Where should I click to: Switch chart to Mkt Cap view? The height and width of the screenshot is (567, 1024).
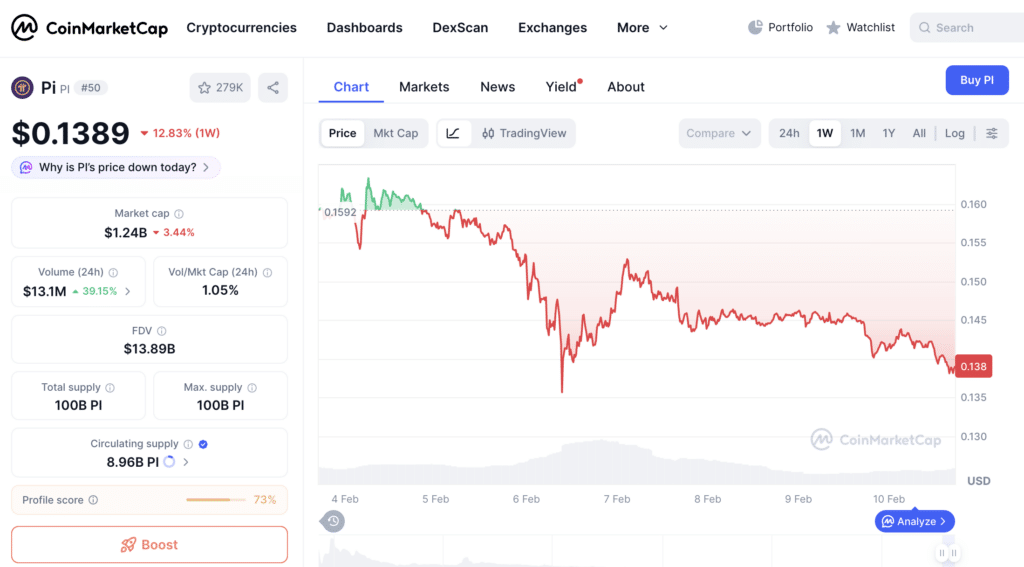tap(396, 133)
